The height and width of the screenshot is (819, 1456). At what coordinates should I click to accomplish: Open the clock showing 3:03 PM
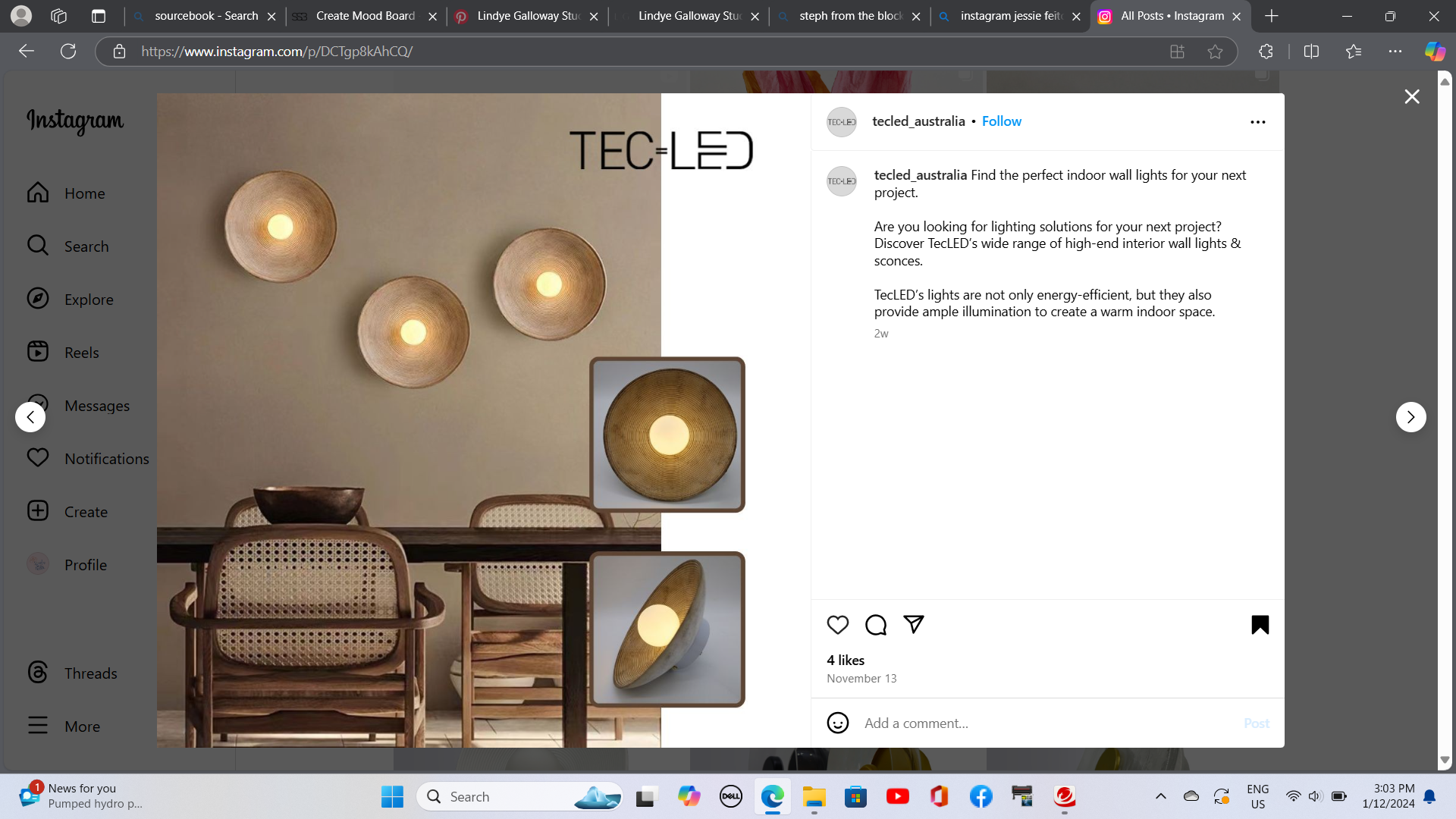pos(1388,796)
